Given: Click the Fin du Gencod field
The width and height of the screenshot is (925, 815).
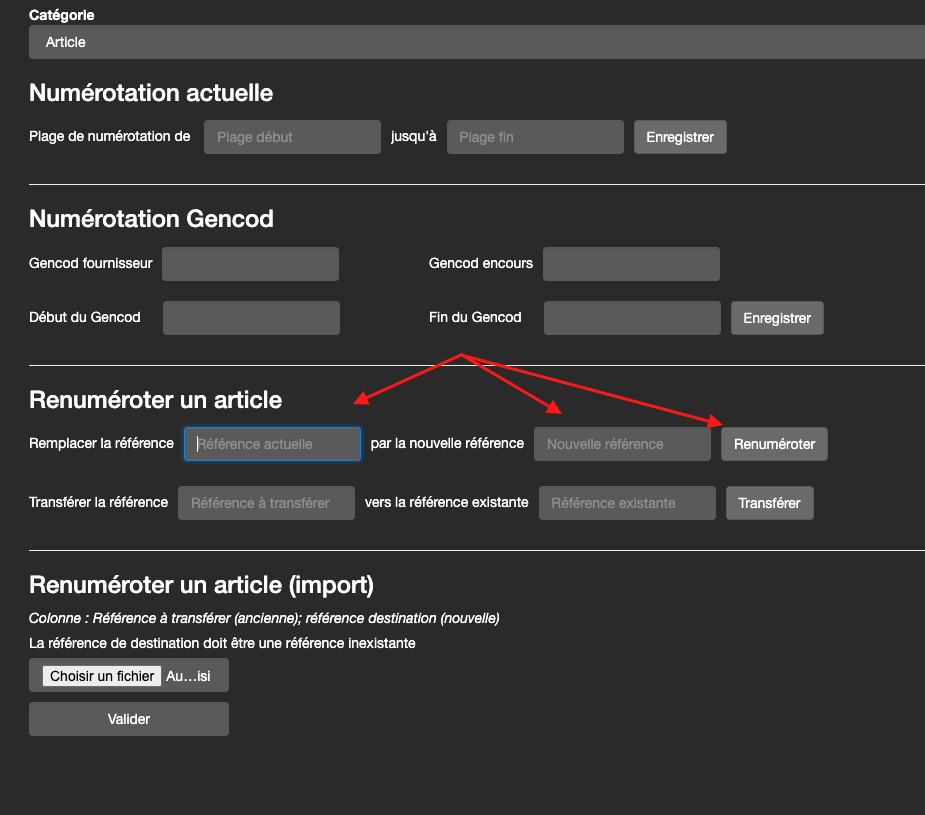Looking at the screenshot, I should tap(632, 318).
